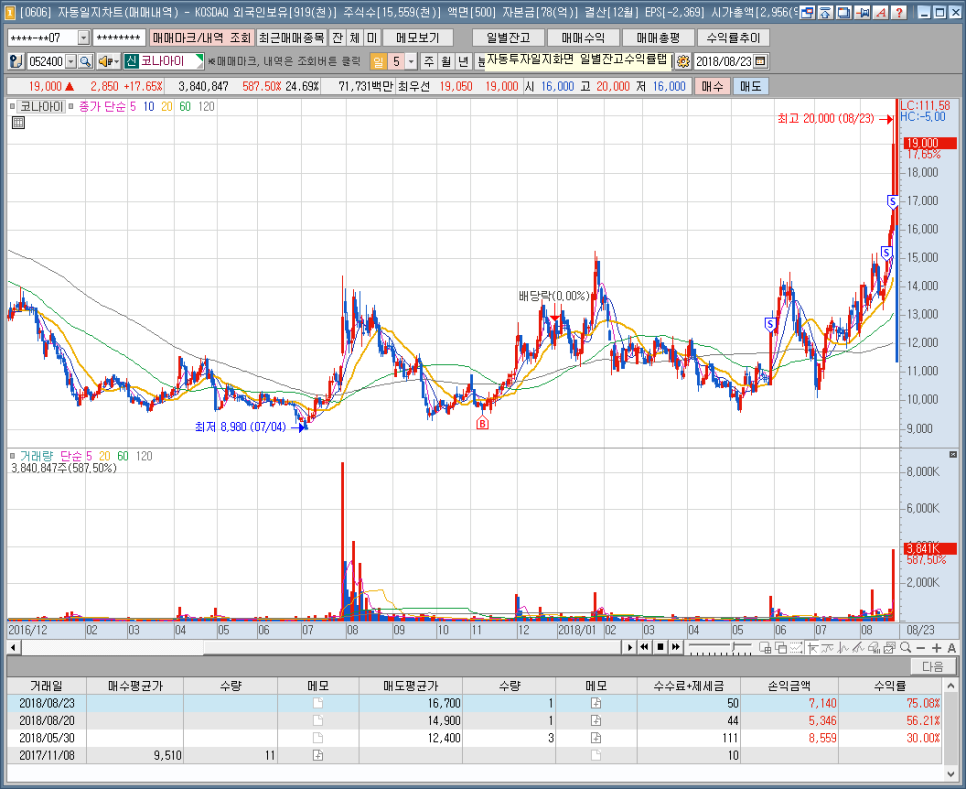Toggle the 월 monthly period button
Image resolution: width=966 pixels, height=789 pixels.
[446, 62]
